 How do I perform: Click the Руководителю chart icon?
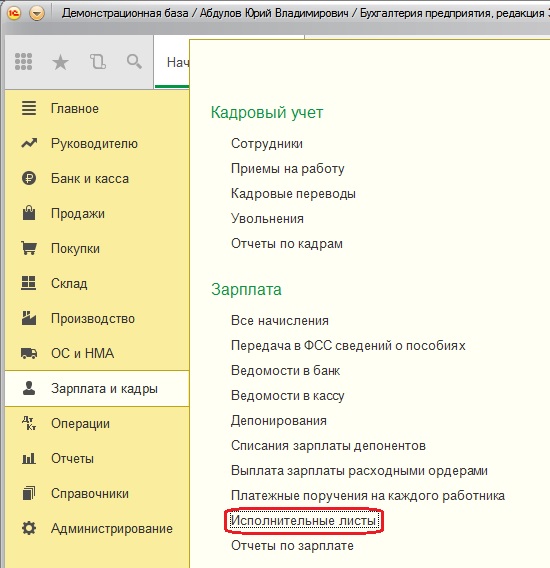(29, 143)
